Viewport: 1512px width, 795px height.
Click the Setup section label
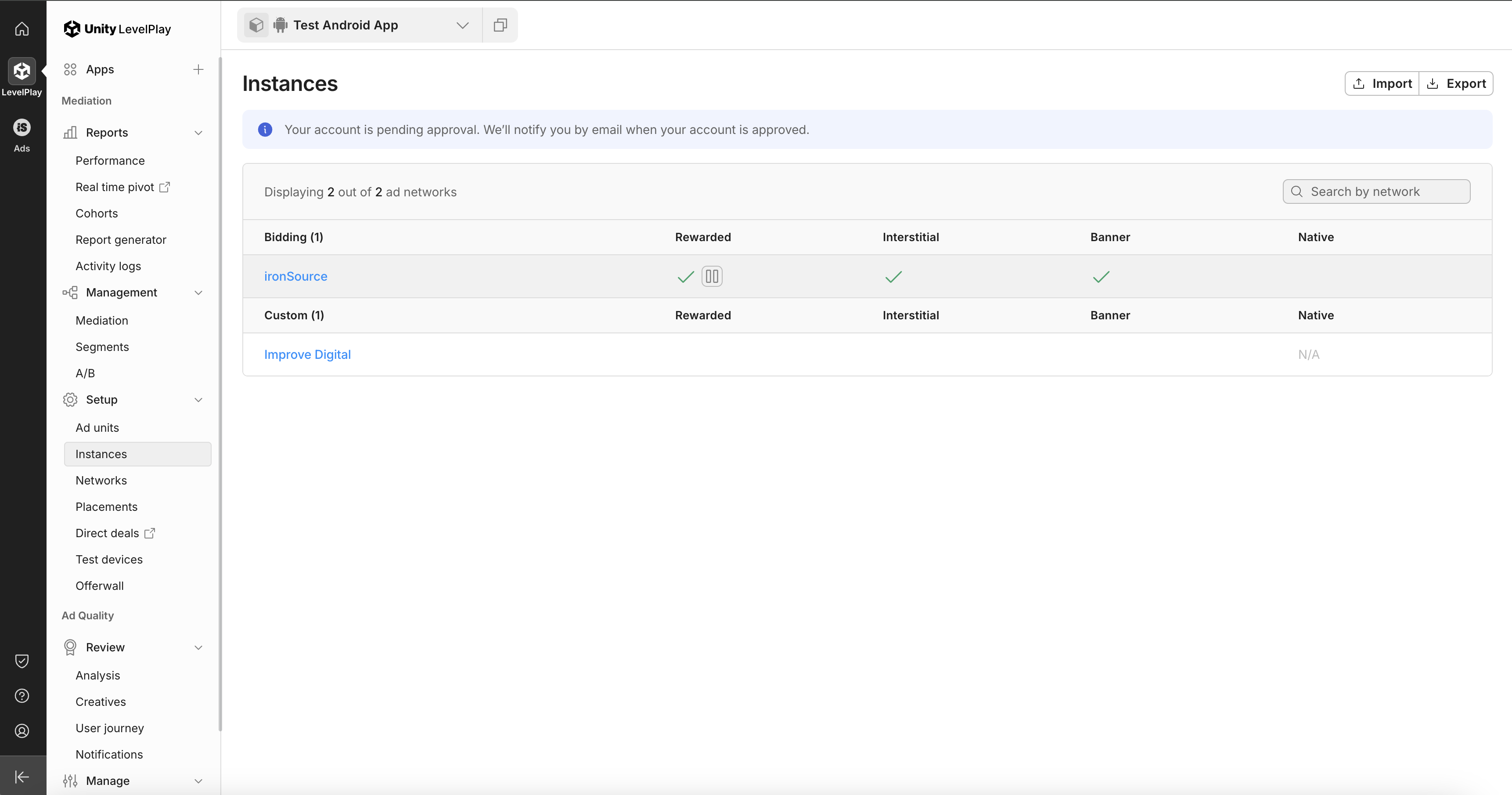(x=101, y=400)
